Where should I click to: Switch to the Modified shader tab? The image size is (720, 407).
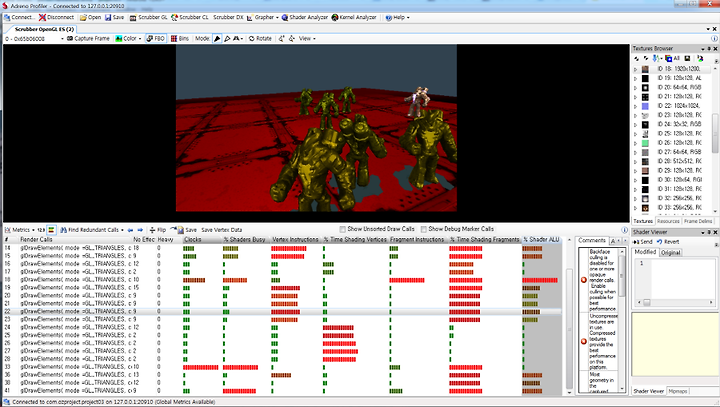pyautogui.click(x=645, y=252)
